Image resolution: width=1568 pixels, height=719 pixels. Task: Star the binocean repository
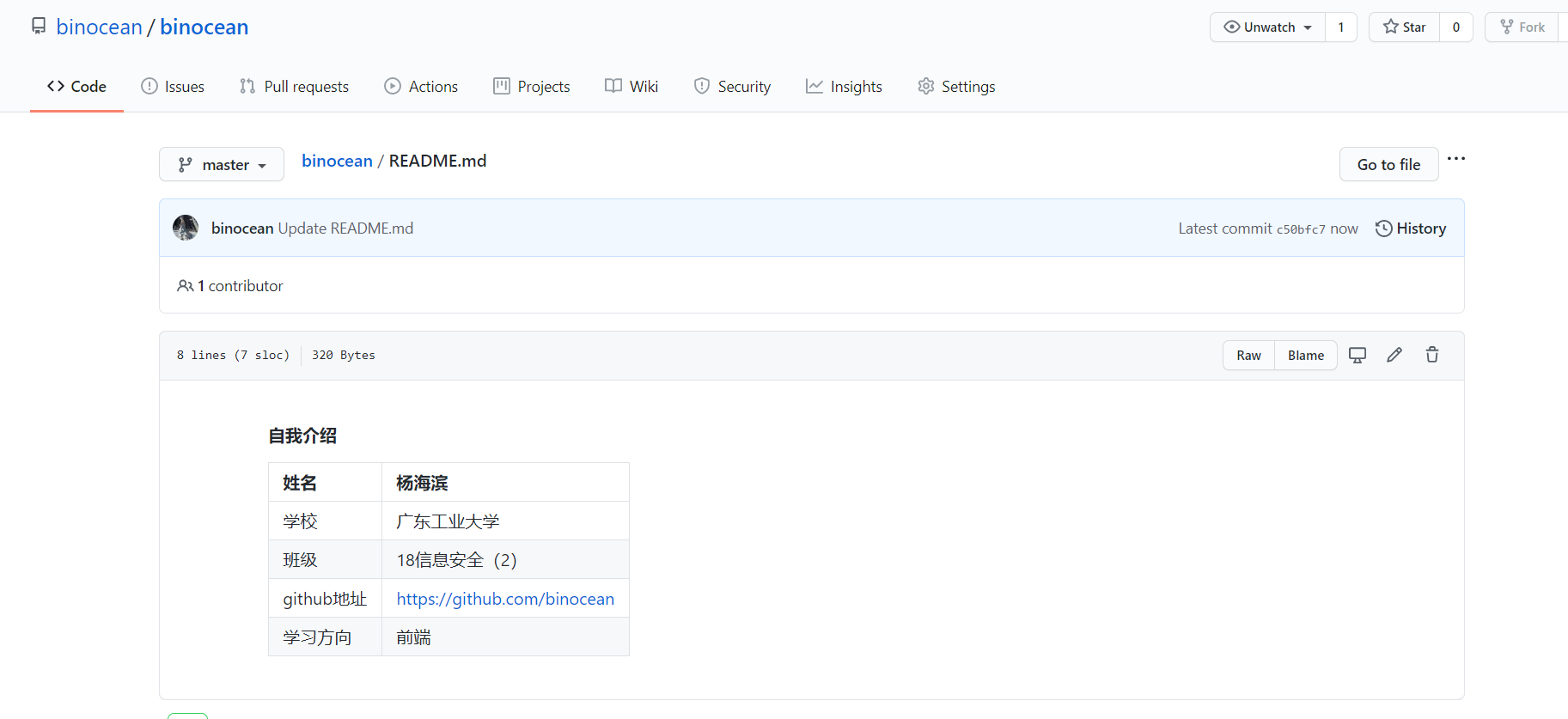coord(1405,27)
